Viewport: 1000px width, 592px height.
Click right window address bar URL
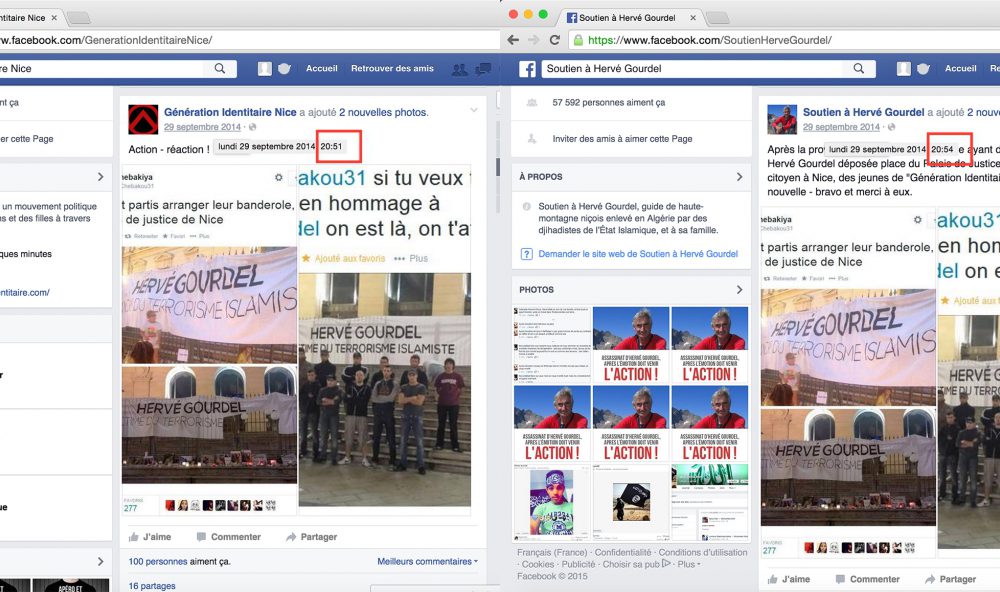pyautogui.click(x=709, y=40)
